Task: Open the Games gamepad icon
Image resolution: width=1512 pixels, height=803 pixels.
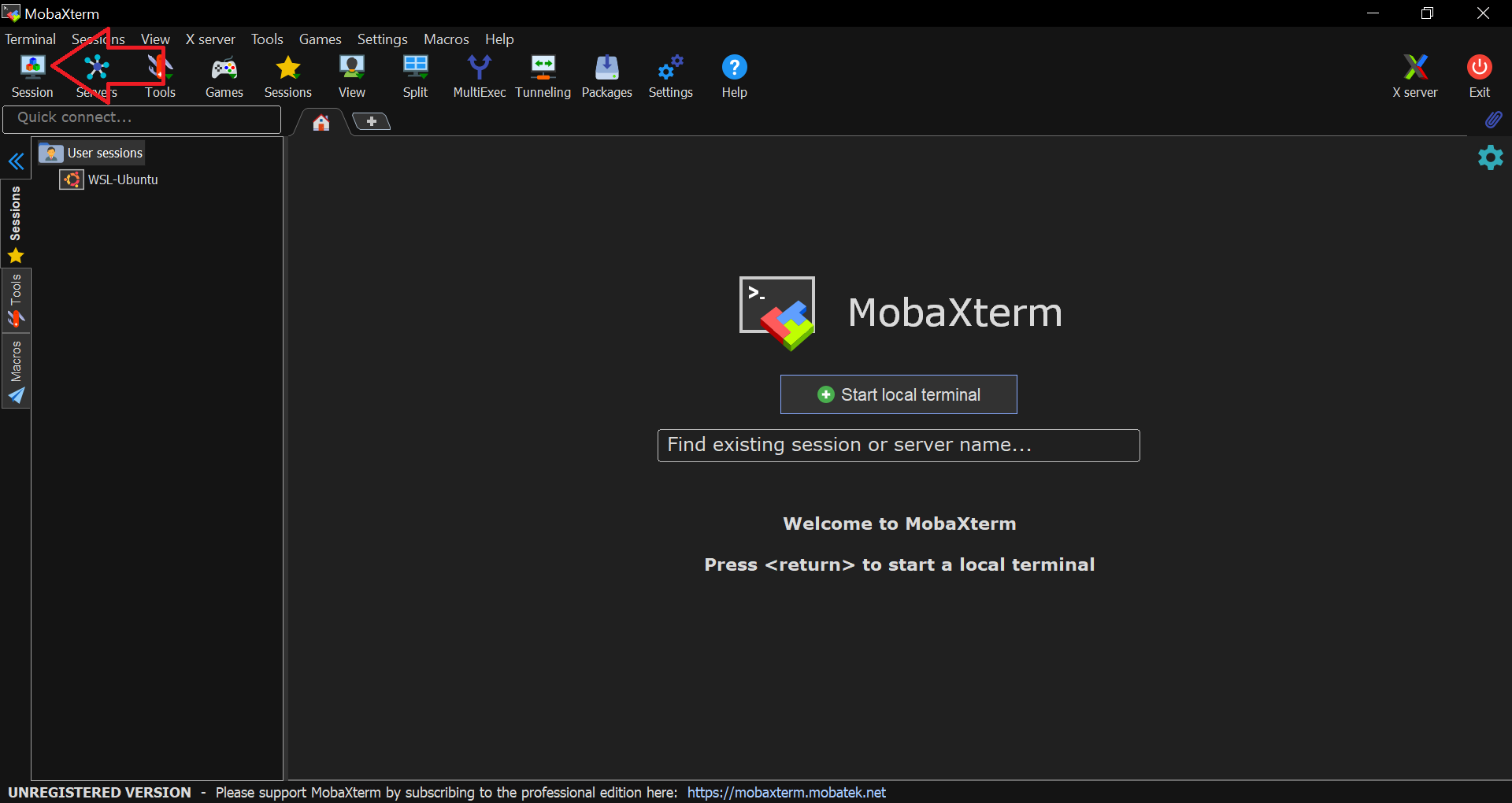Action: pyautogui.click(x=224, y=76)
